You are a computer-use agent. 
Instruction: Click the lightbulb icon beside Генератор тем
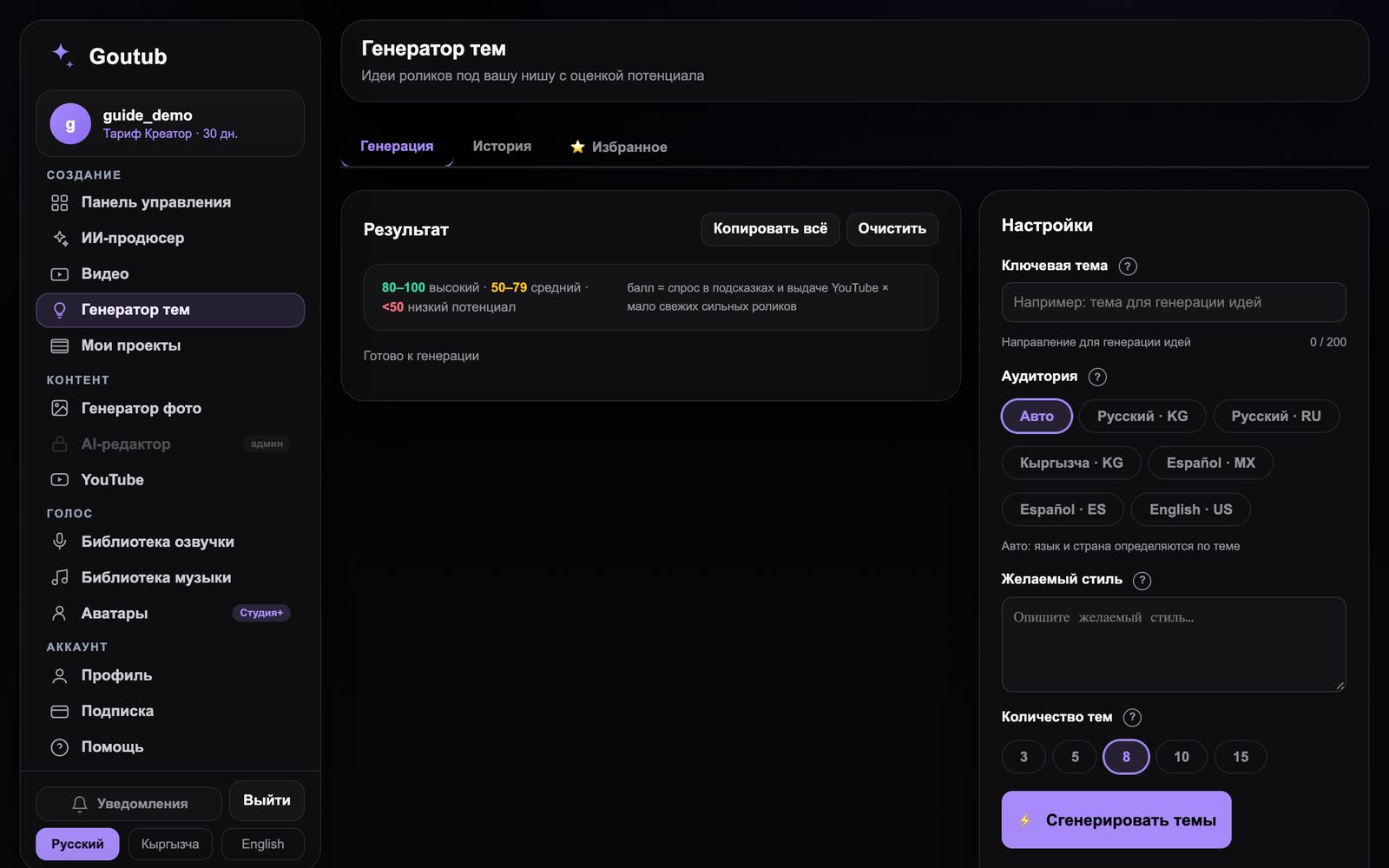coord(59,310)
